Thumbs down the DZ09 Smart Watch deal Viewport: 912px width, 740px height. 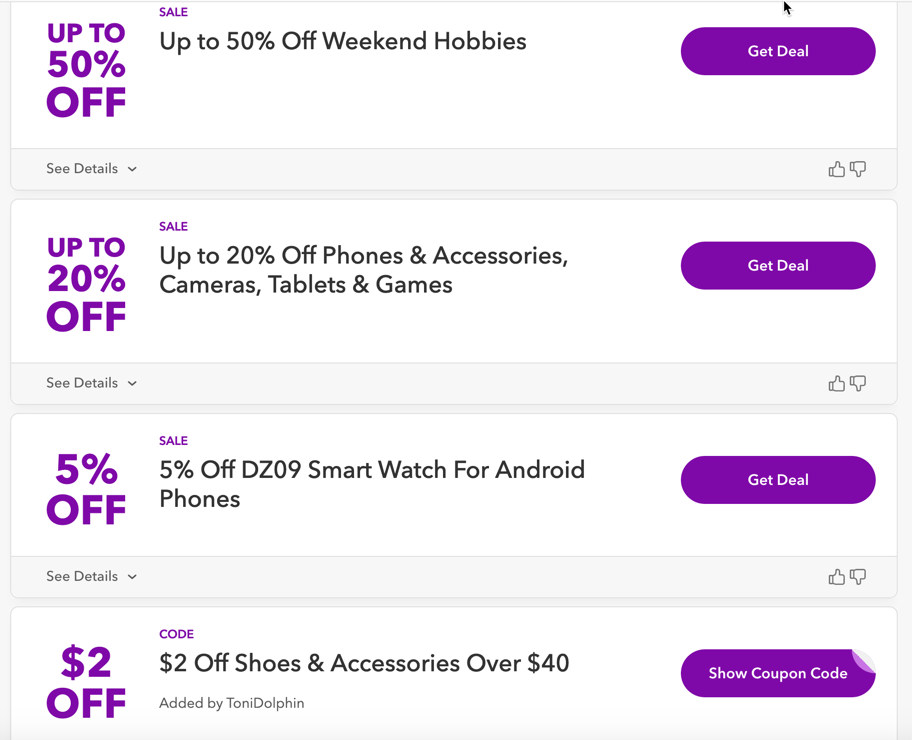point(858,577)
